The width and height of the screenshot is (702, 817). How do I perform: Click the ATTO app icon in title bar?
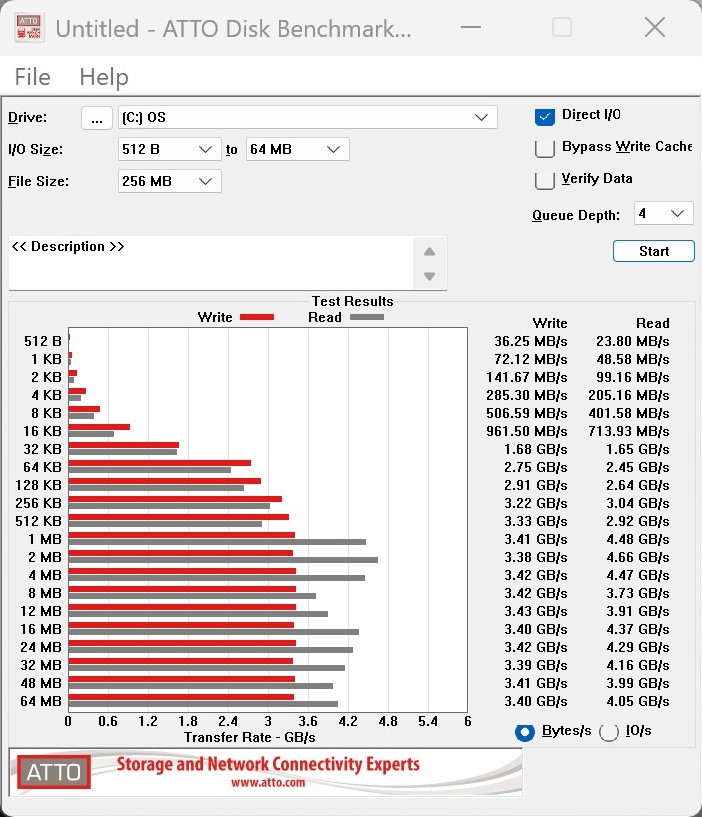click(29, 28)
